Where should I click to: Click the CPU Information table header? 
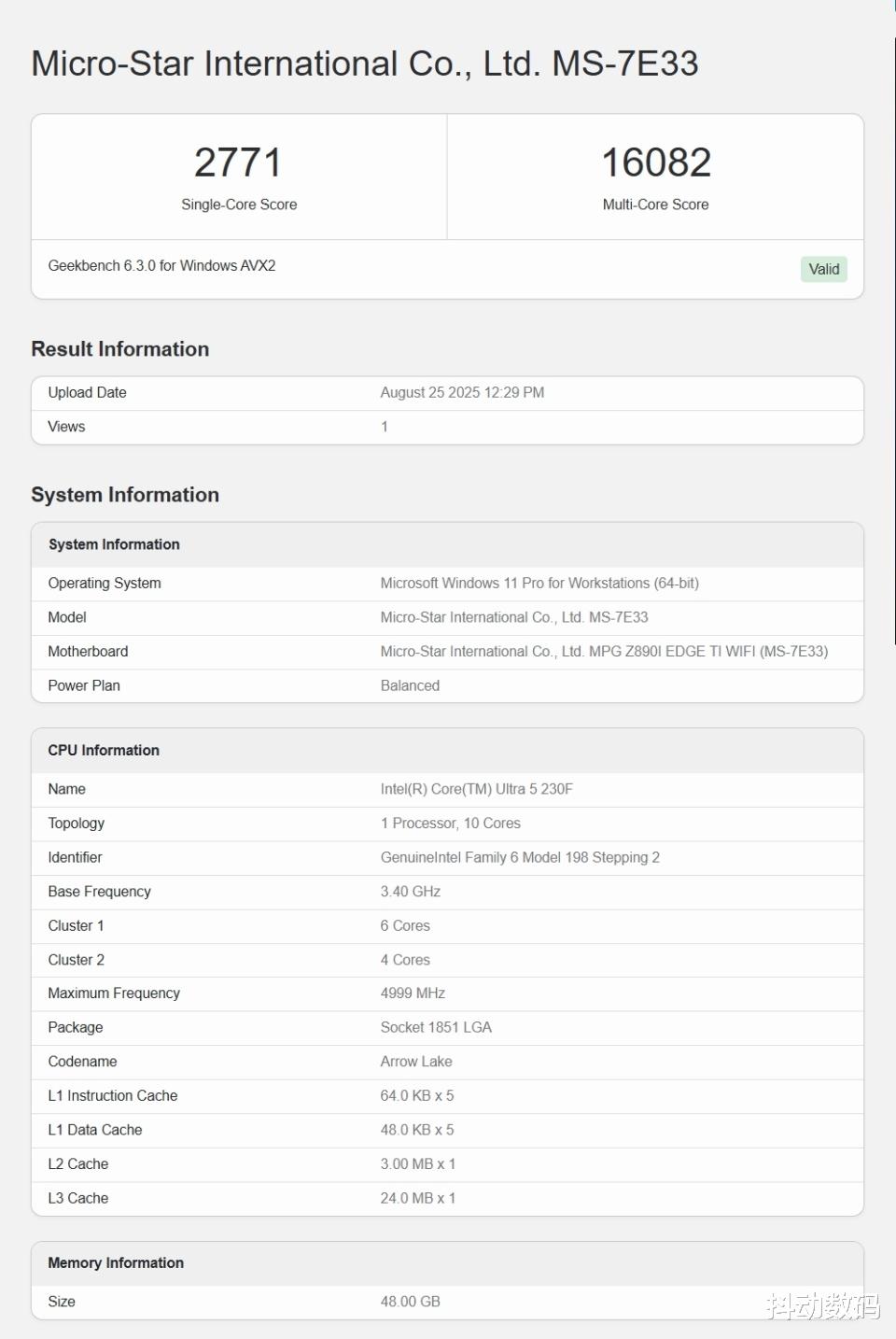(x=104, y=751)
